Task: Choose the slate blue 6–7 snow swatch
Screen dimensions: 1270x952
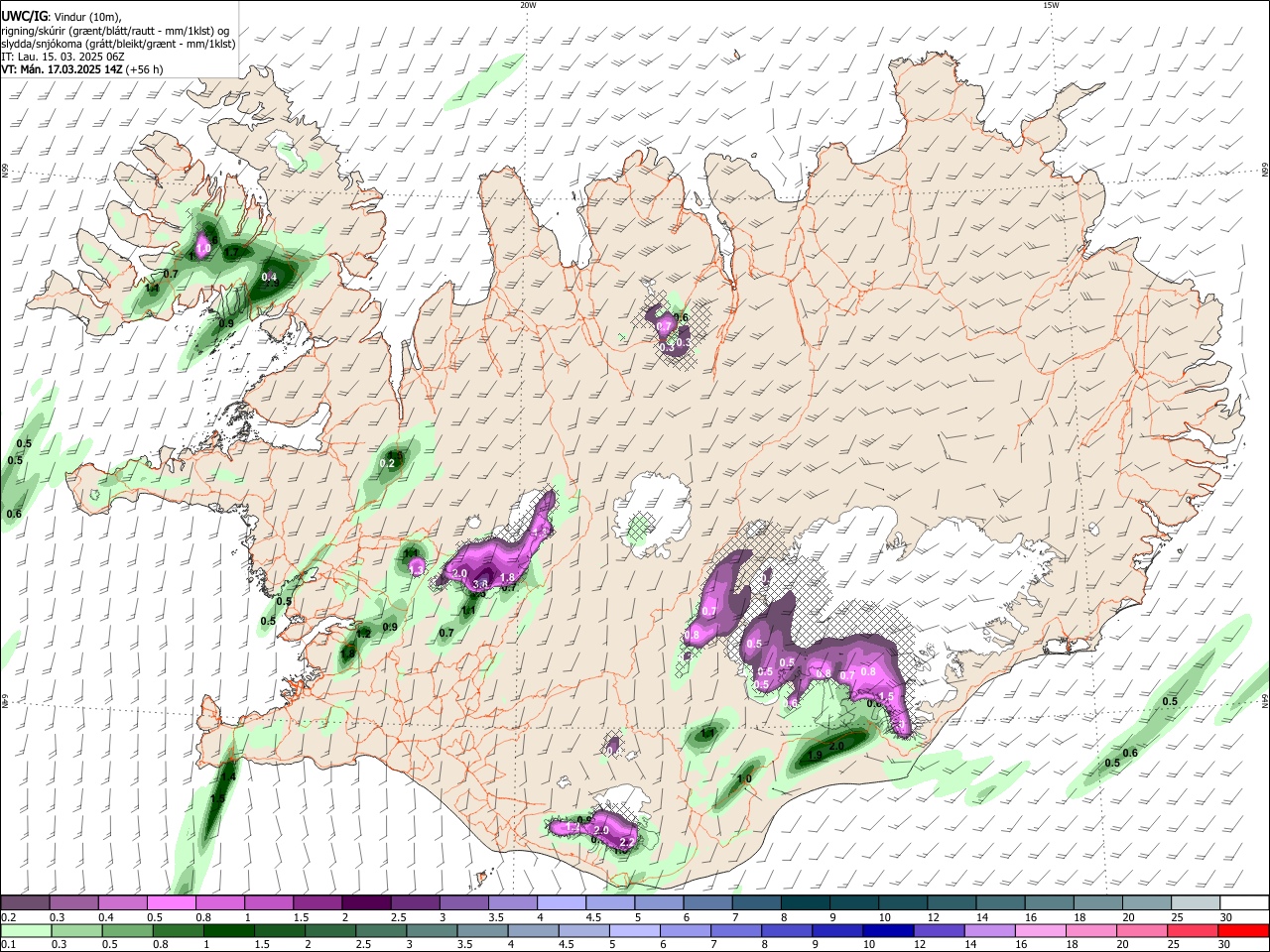Action: tap(707, 903)
